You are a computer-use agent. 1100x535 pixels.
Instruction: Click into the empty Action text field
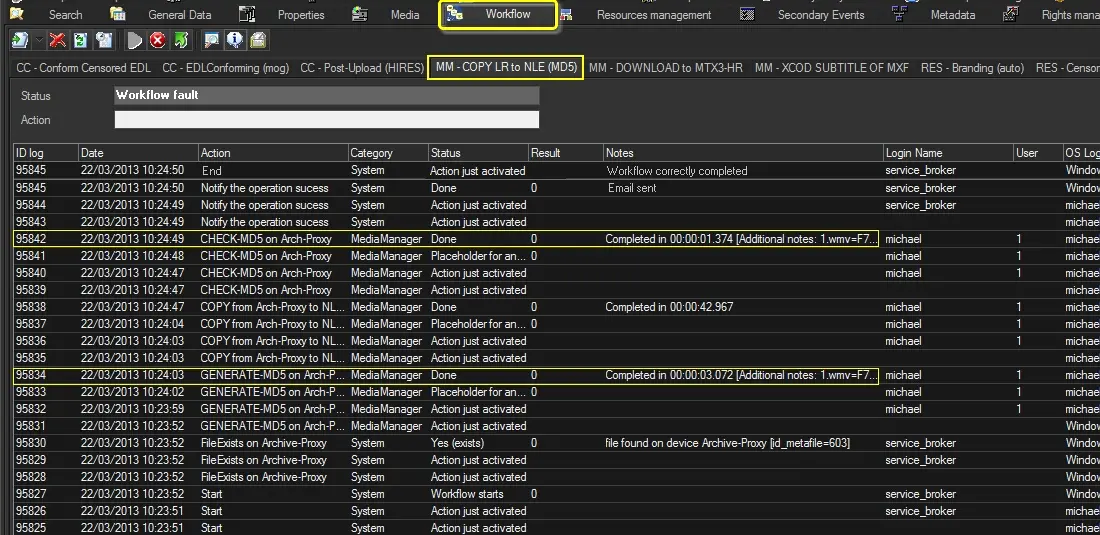pyautogui.click(x=326, y=120)
